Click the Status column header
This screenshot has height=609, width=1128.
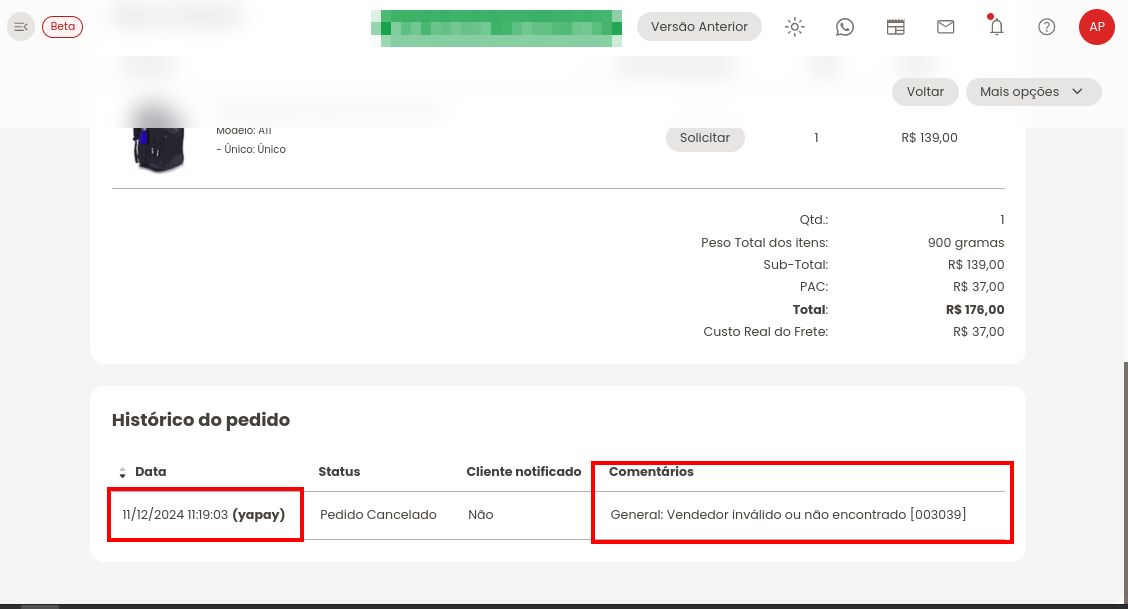(x=339, y=472)
